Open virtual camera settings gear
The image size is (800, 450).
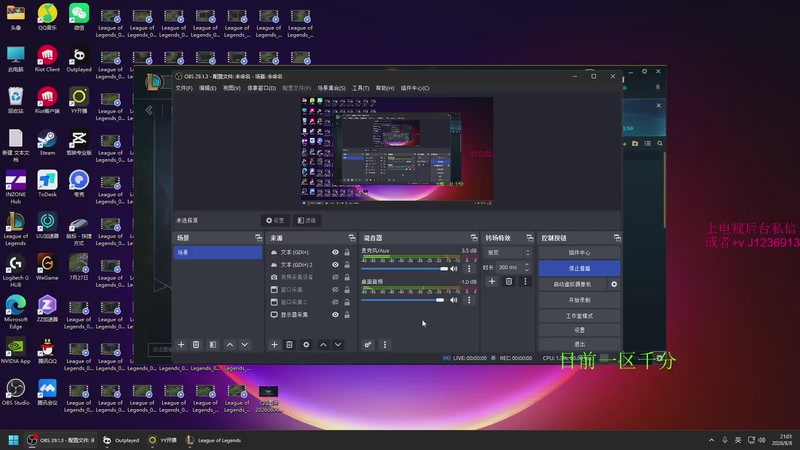614,284
